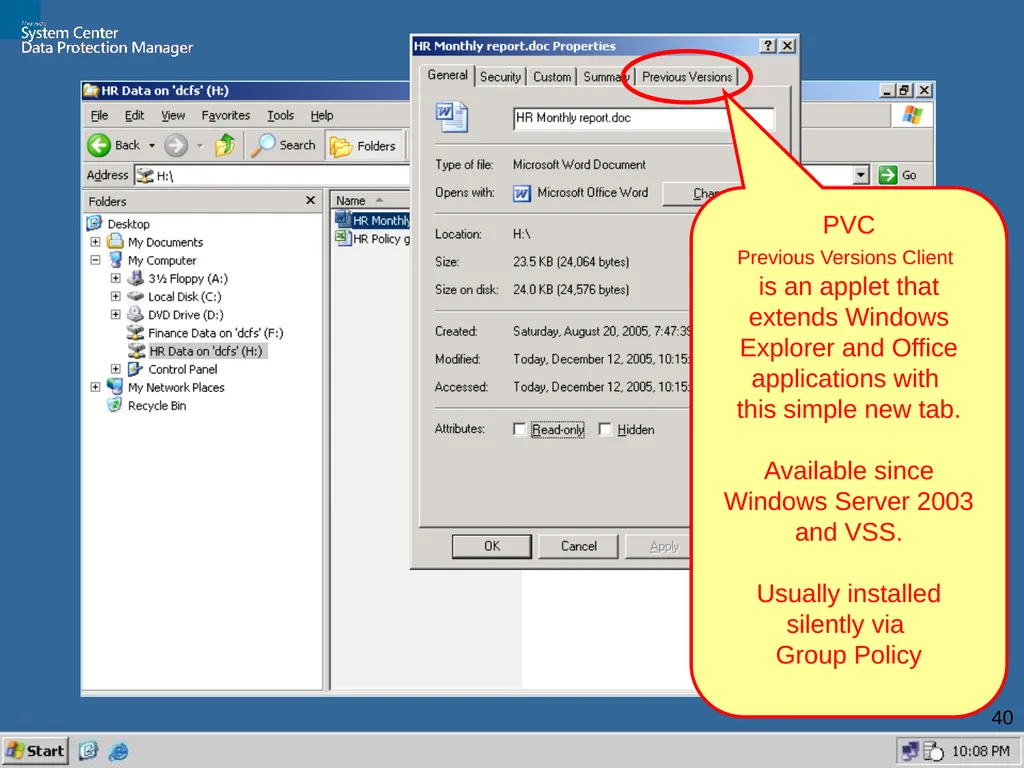1024x768 pixels.
Task: Click the Cancel button in Properties
Action: pos(579,546)
